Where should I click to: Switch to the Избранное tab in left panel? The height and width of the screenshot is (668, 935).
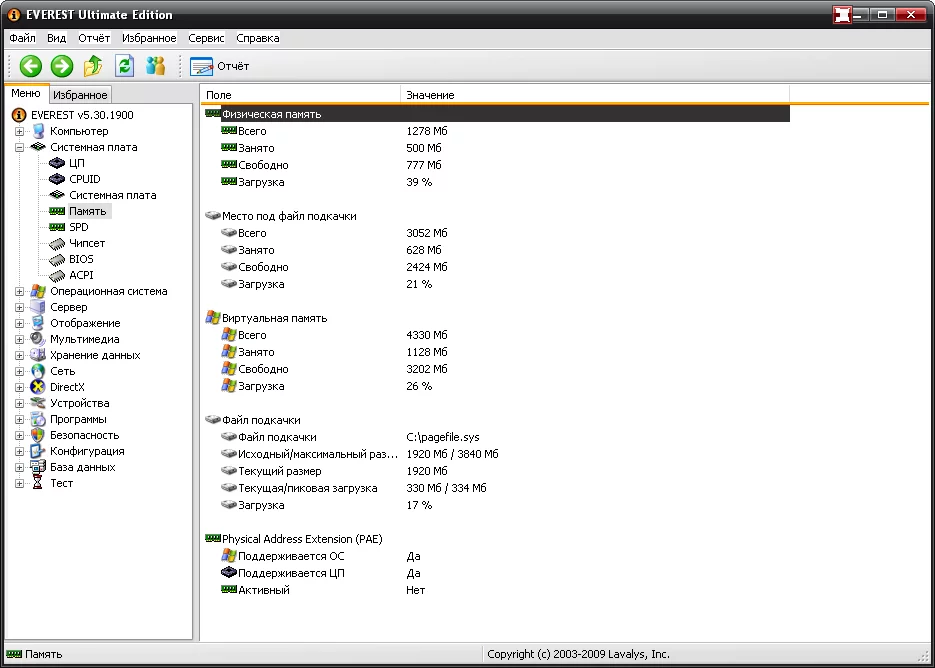pyautogui.click(x=80, y=95)
